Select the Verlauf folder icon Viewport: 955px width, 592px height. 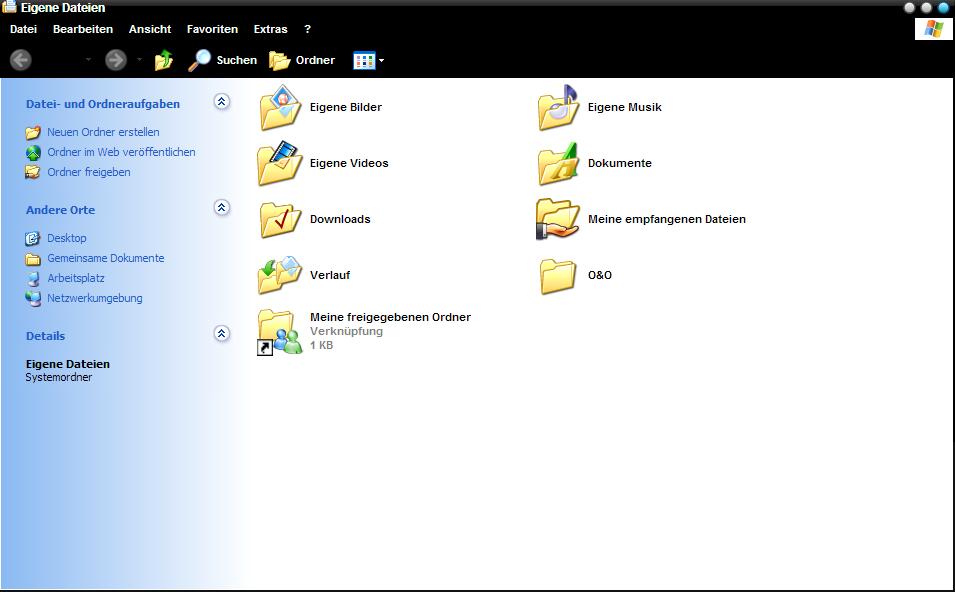(280, 275)
